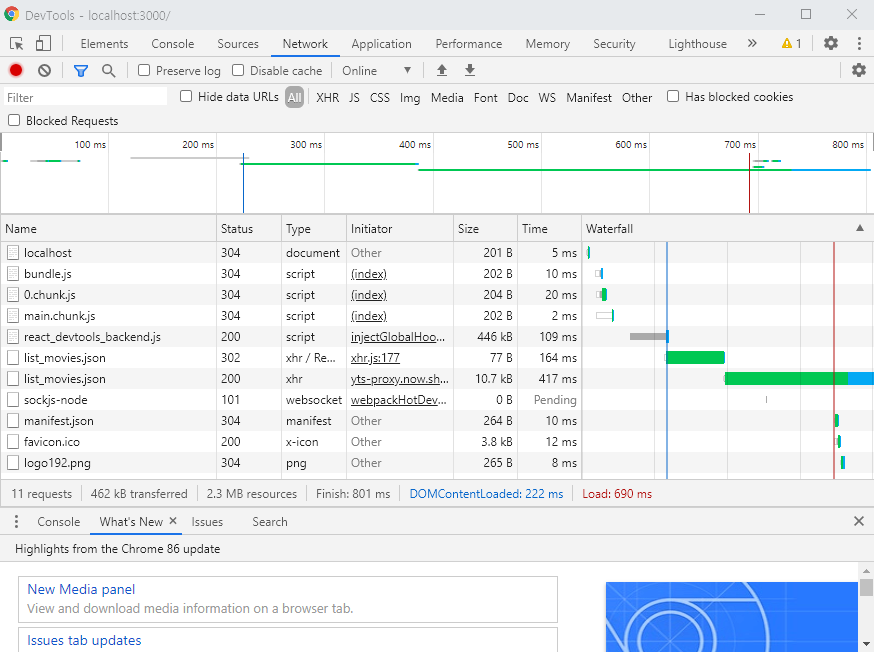Select the 0.chunk.js request row

click(x=437, y=295)
